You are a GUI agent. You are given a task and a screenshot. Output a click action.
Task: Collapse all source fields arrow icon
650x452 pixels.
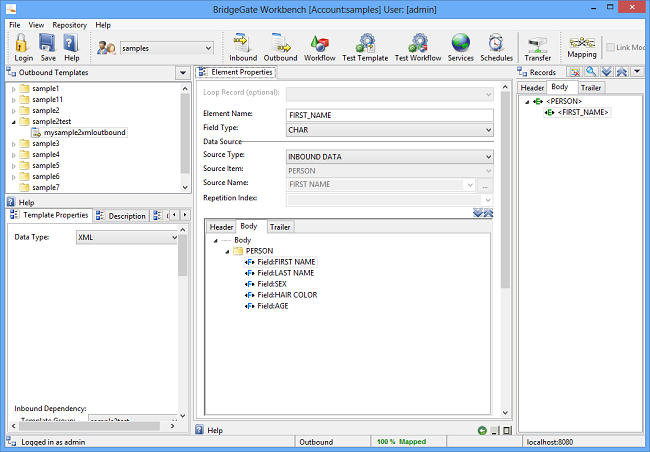pyautogui.click(x=488, y=213)
